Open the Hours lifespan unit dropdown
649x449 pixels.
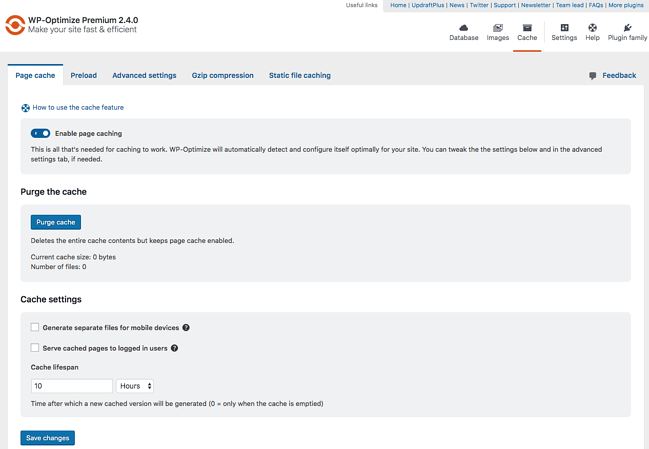coord(135,386)
